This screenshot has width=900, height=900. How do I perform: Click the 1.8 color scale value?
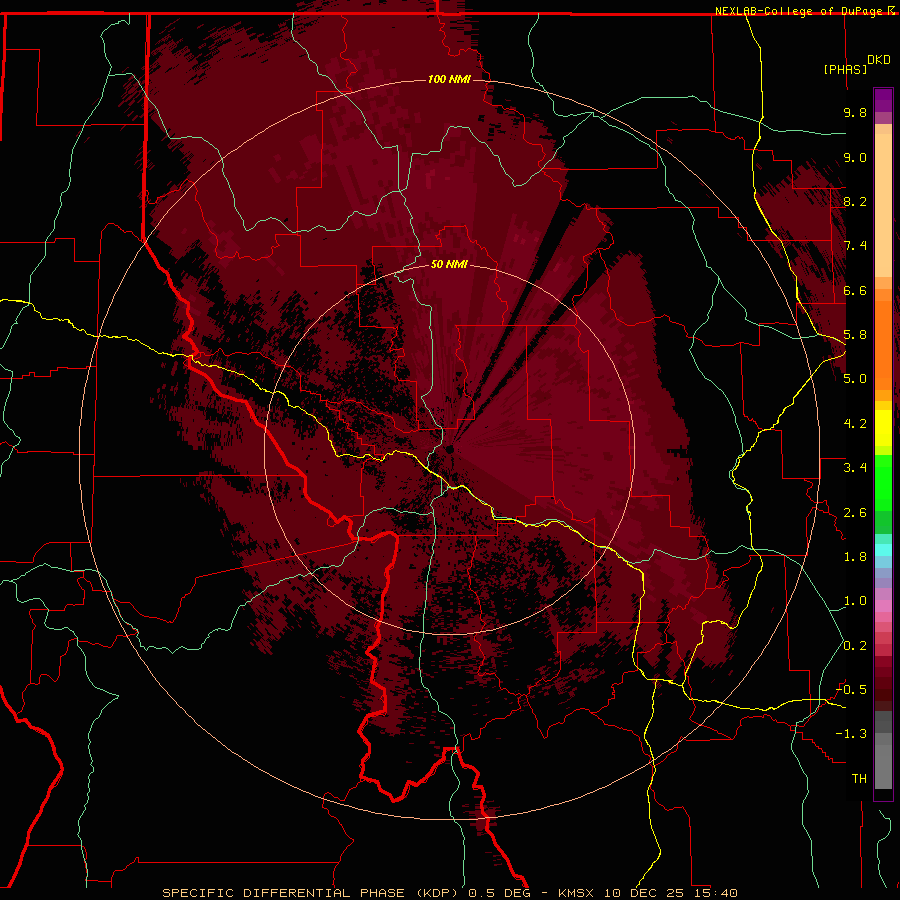click(855, 557)
